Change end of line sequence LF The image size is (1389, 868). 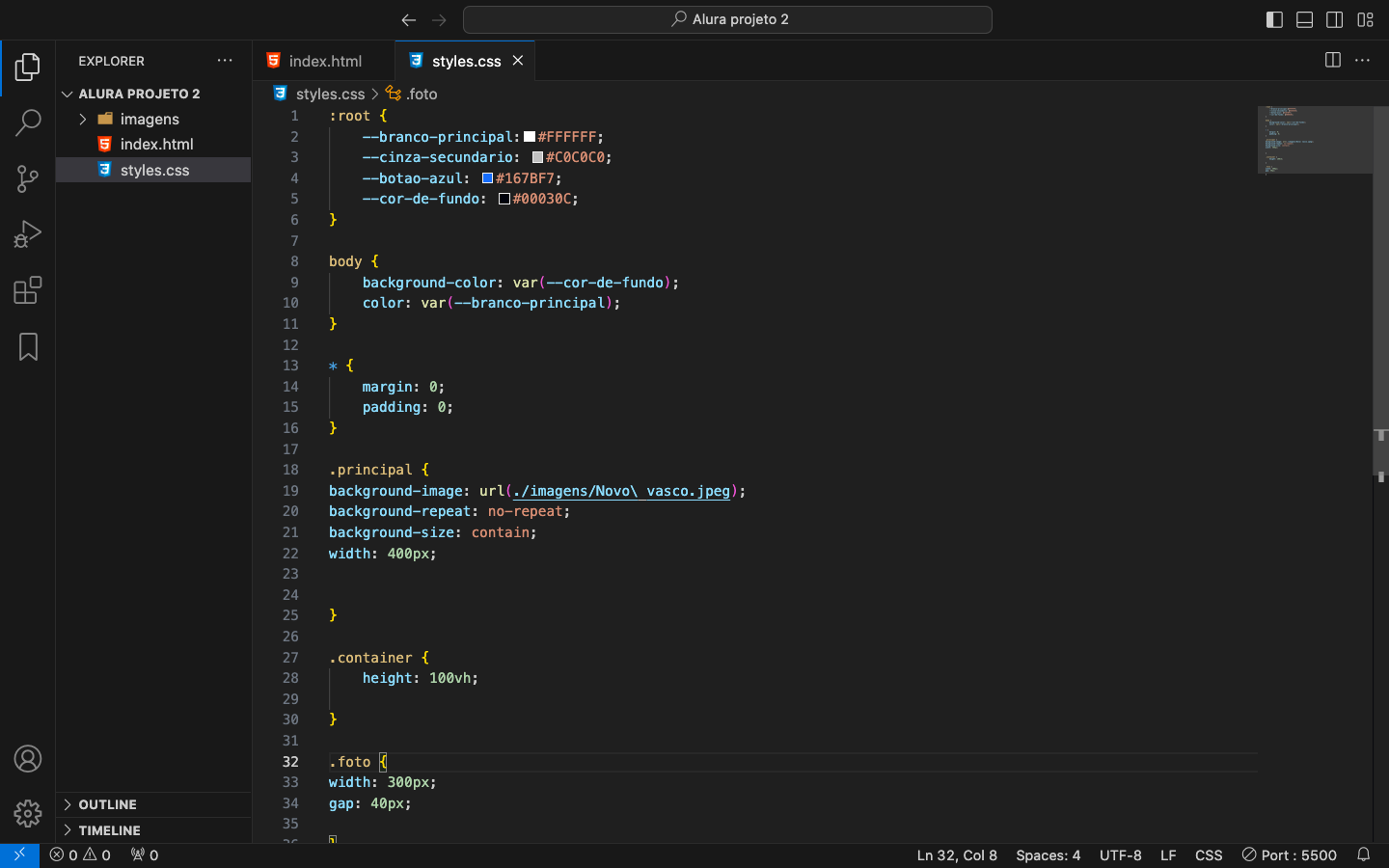[1168, 855]
